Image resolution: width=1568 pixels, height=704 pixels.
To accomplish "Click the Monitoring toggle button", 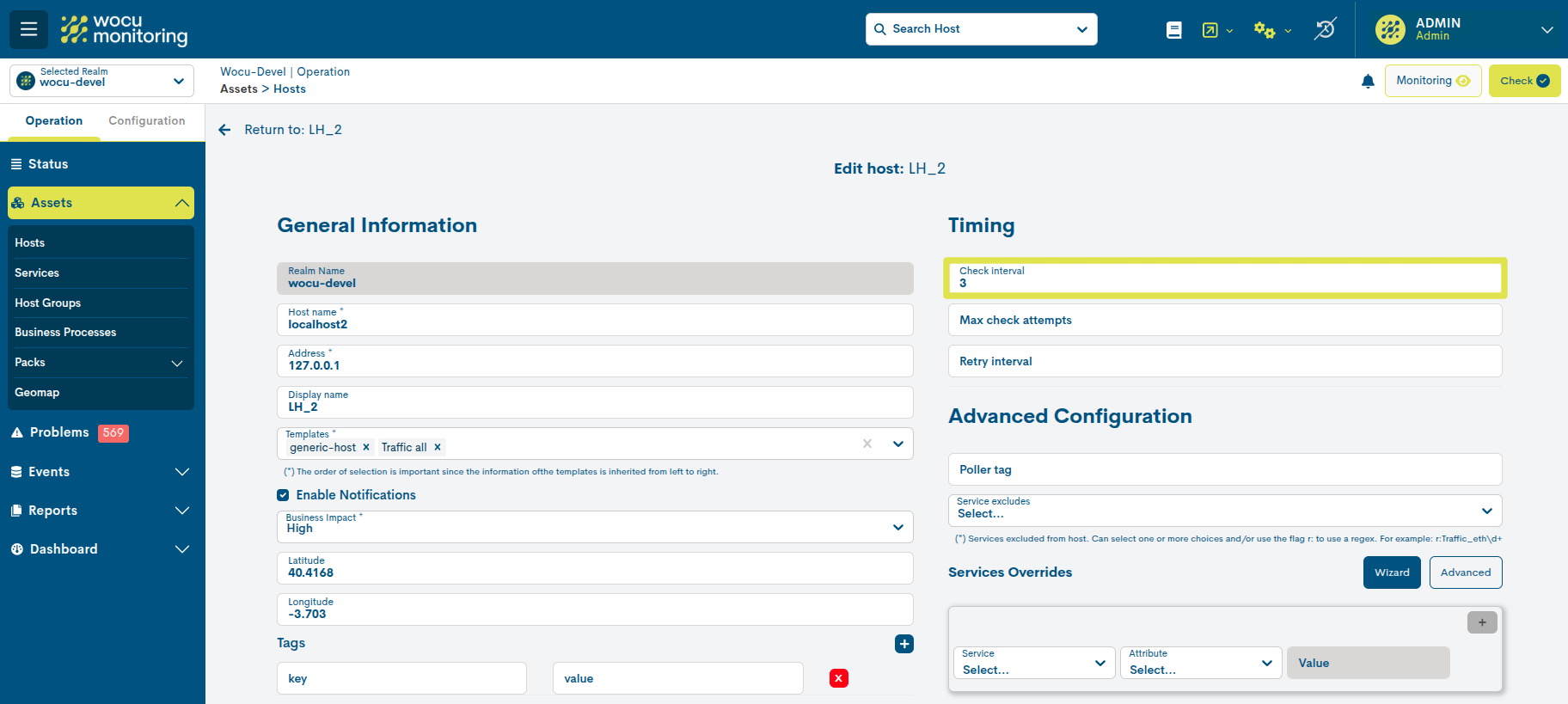I will (1432, 81).
